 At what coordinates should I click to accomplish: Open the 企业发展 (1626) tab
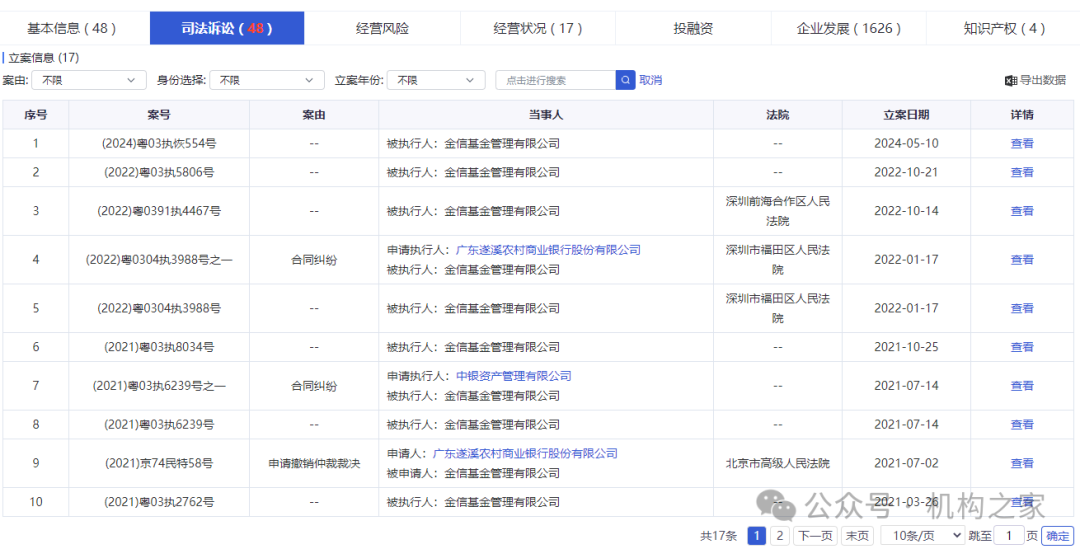coord(849,28)
